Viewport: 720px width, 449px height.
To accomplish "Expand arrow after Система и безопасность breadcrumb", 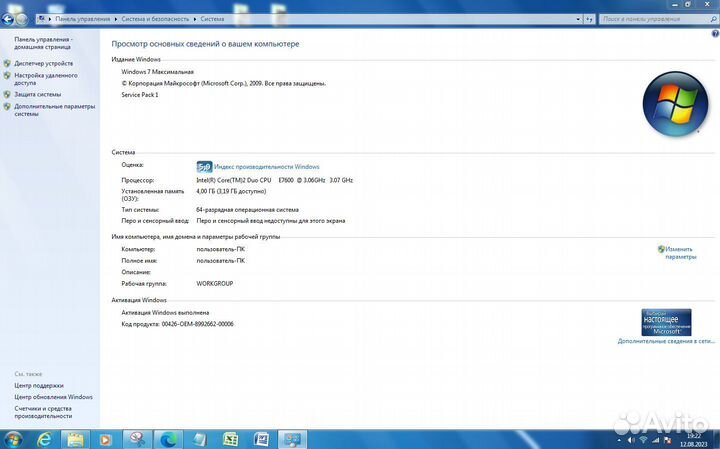I will click(195, 19).
